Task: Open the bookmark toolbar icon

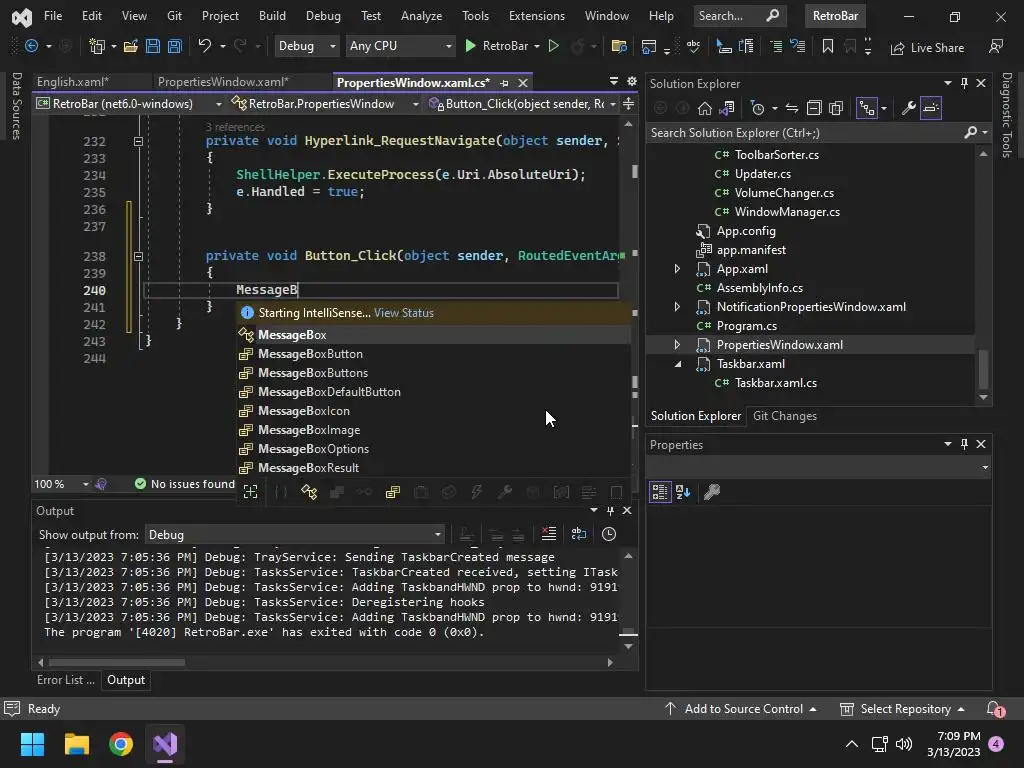Action: coord(828,46)
